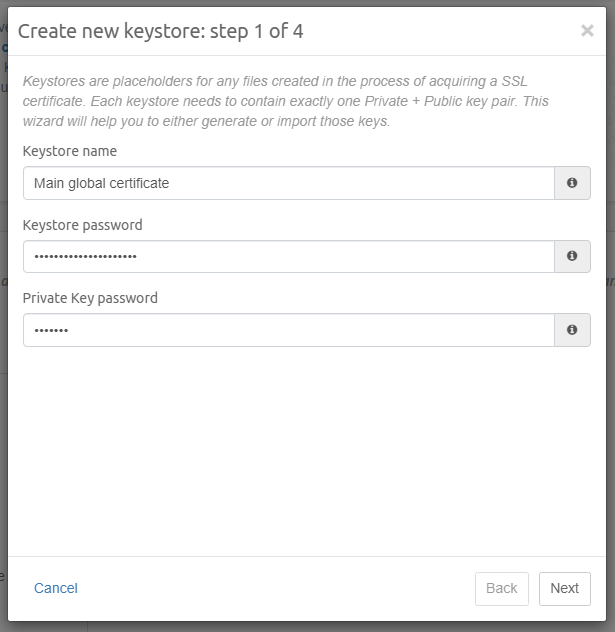Click into the Keystore password field

tap(288, 256)
